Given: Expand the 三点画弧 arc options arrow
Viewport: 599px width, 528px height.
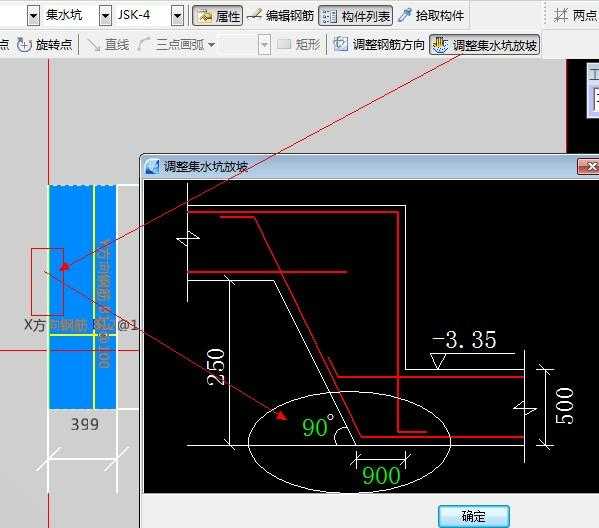Looking at the screenshot, I should coord(211,45).
